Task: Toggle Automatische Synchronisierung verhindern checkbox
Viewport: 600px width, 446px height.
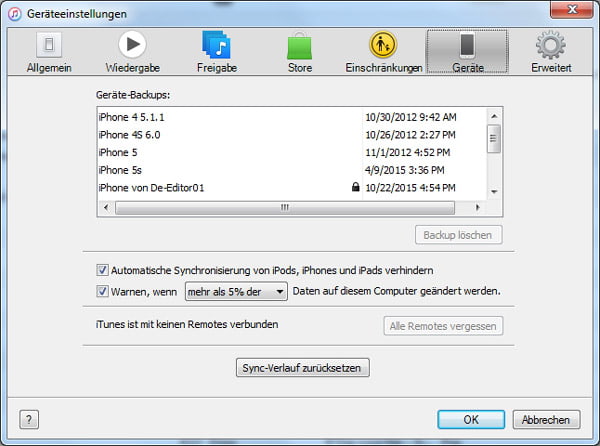Action: point(102,270)
